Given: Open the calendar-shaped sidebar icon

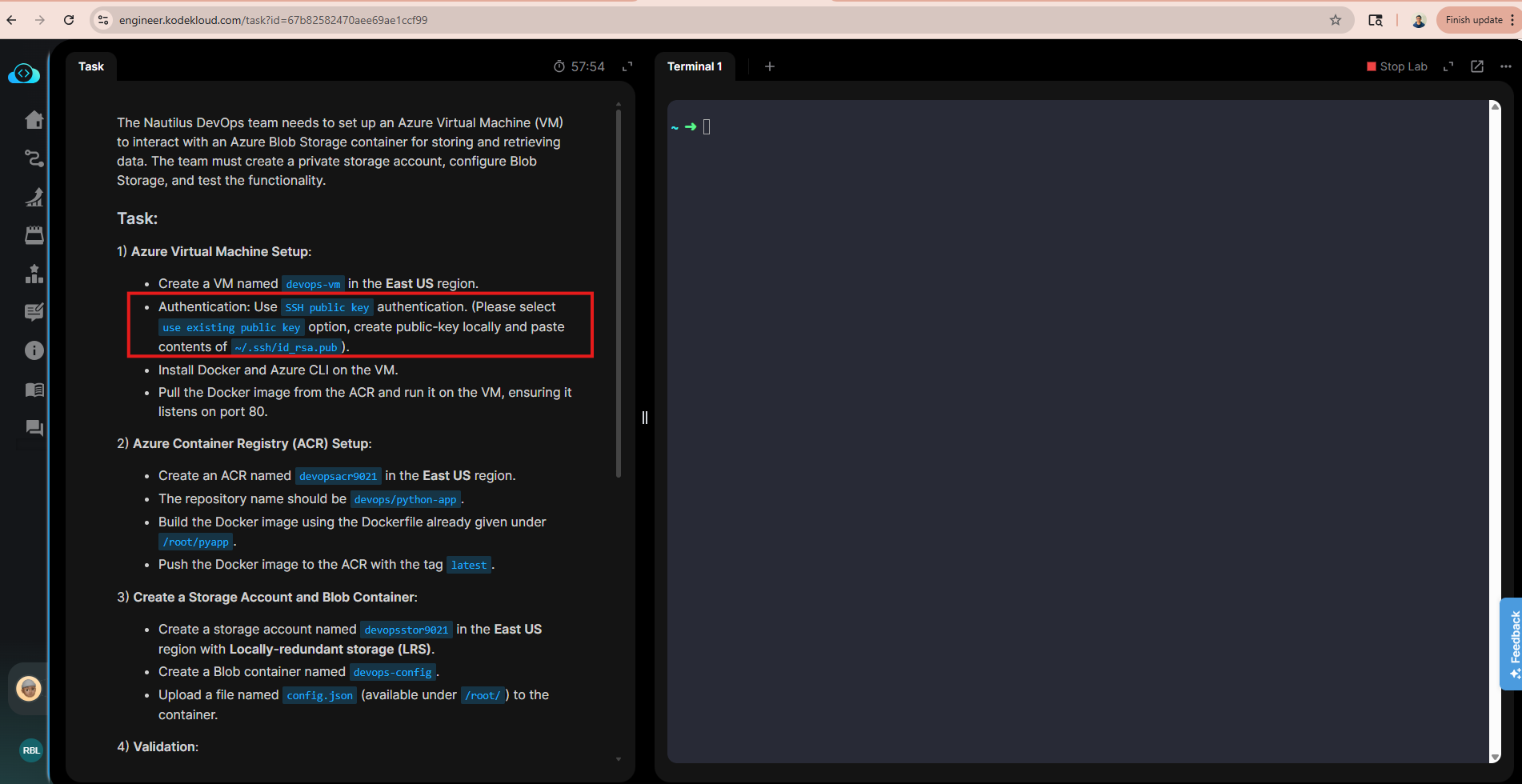Looking at the screenshot, I should [34, 235].
